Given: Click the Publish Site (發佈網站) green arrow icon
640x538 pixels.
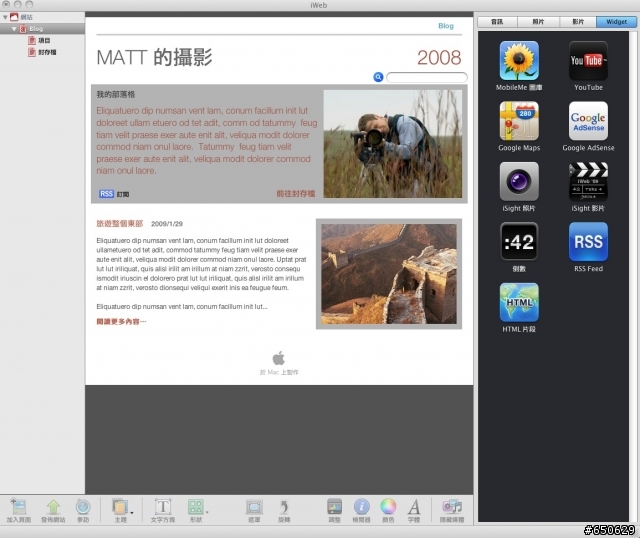Looking at the screenshot, I should [x=53, y=507].
